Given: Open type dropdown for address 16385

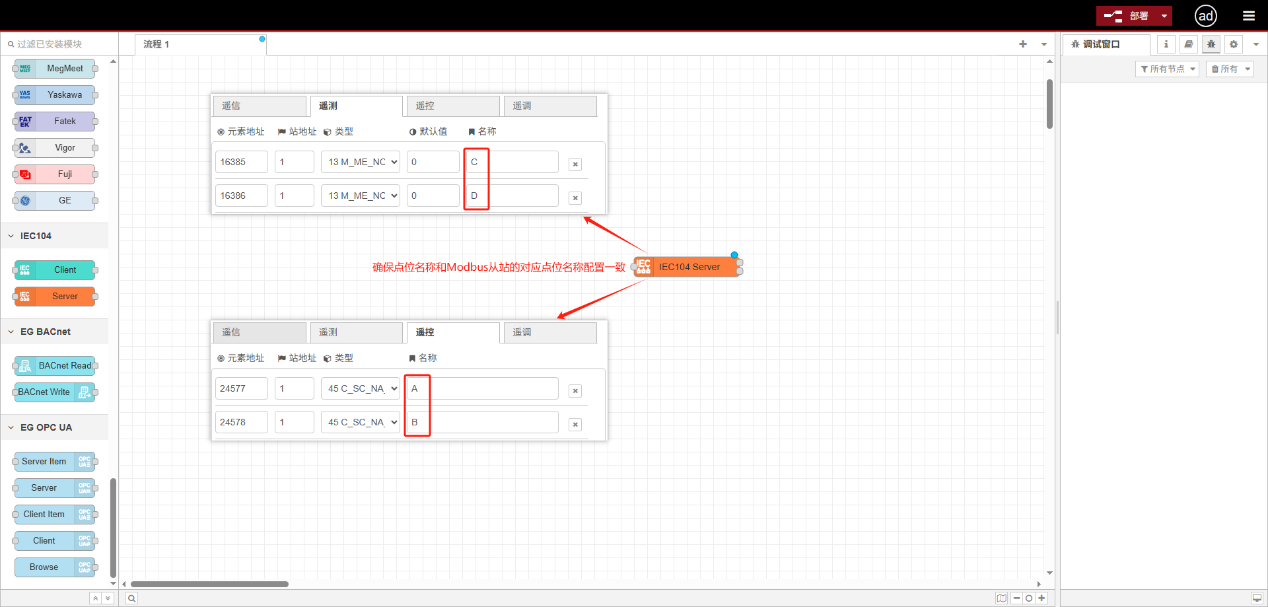Looking at the screenshot, I should tap(361, 162).
